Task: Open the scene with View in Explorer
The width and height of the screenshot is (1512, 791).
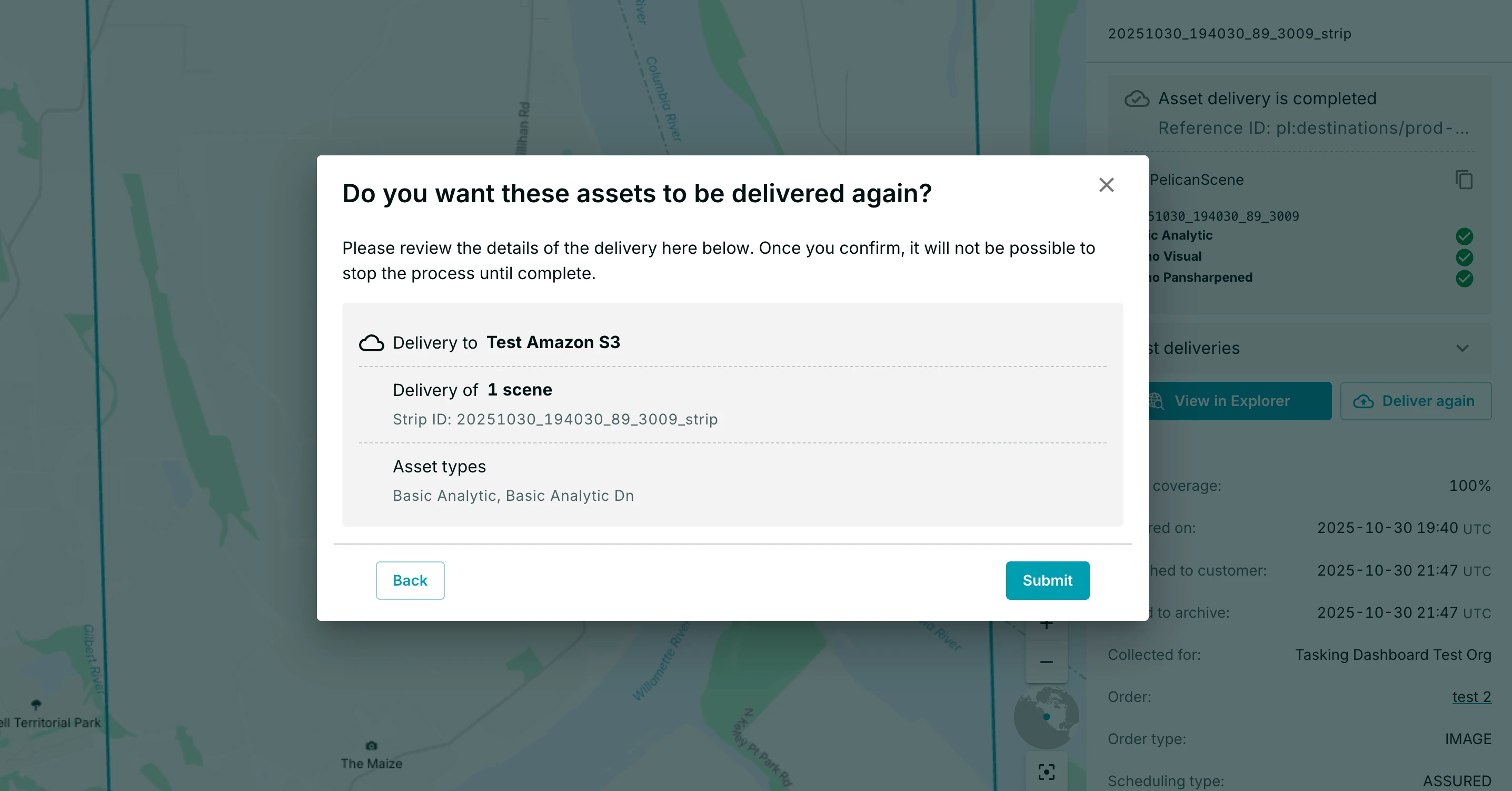Action: [x=1231, y=401]
